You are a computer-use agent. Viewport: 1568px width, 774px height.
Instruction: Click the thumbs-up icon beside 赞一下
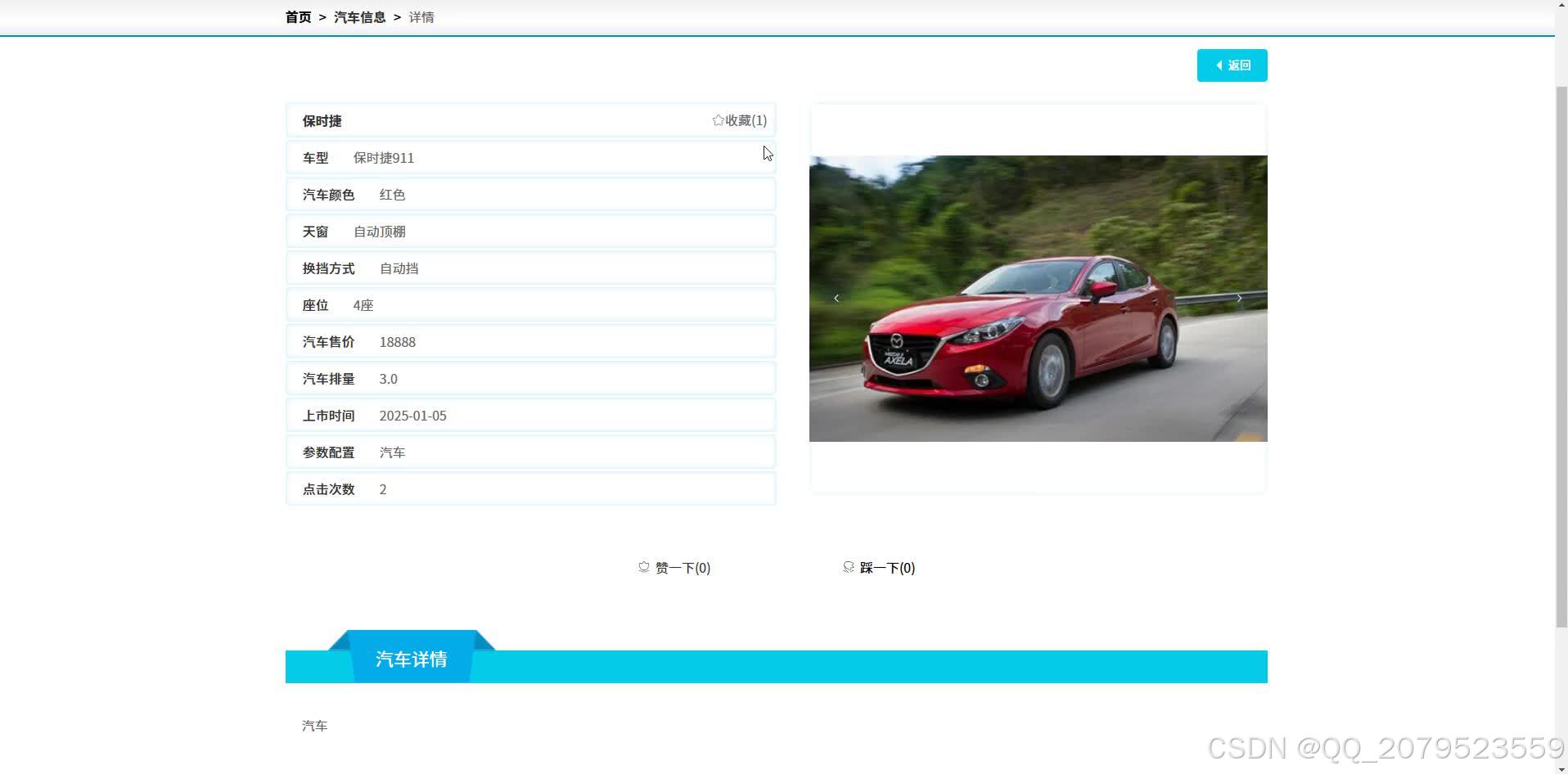pyautogui.click(x=644, y=567)
